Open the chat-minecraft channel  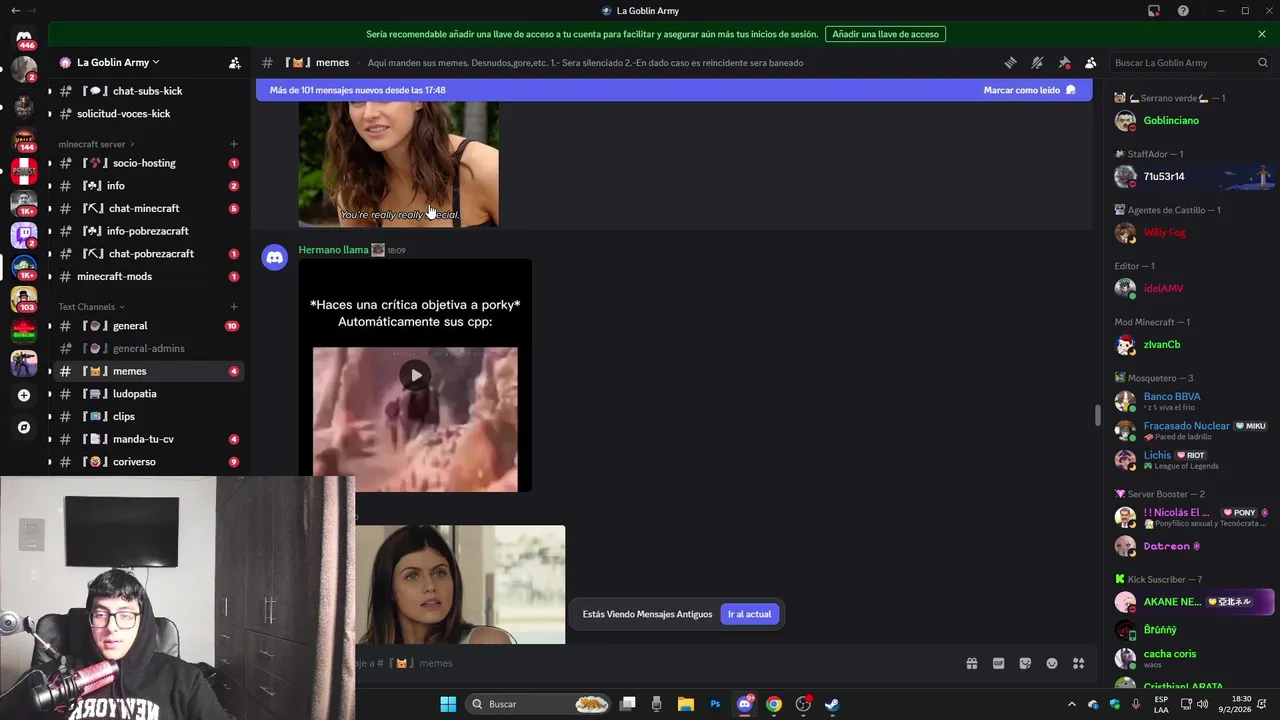click(x=147, y=208)
